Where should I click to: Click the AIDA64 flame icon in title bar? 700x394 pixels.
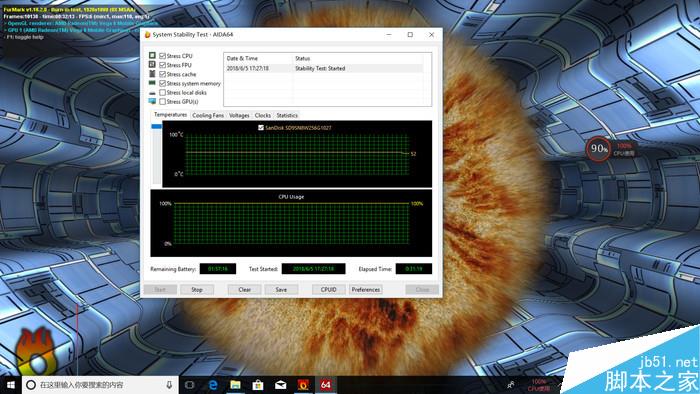coord(147,35)
